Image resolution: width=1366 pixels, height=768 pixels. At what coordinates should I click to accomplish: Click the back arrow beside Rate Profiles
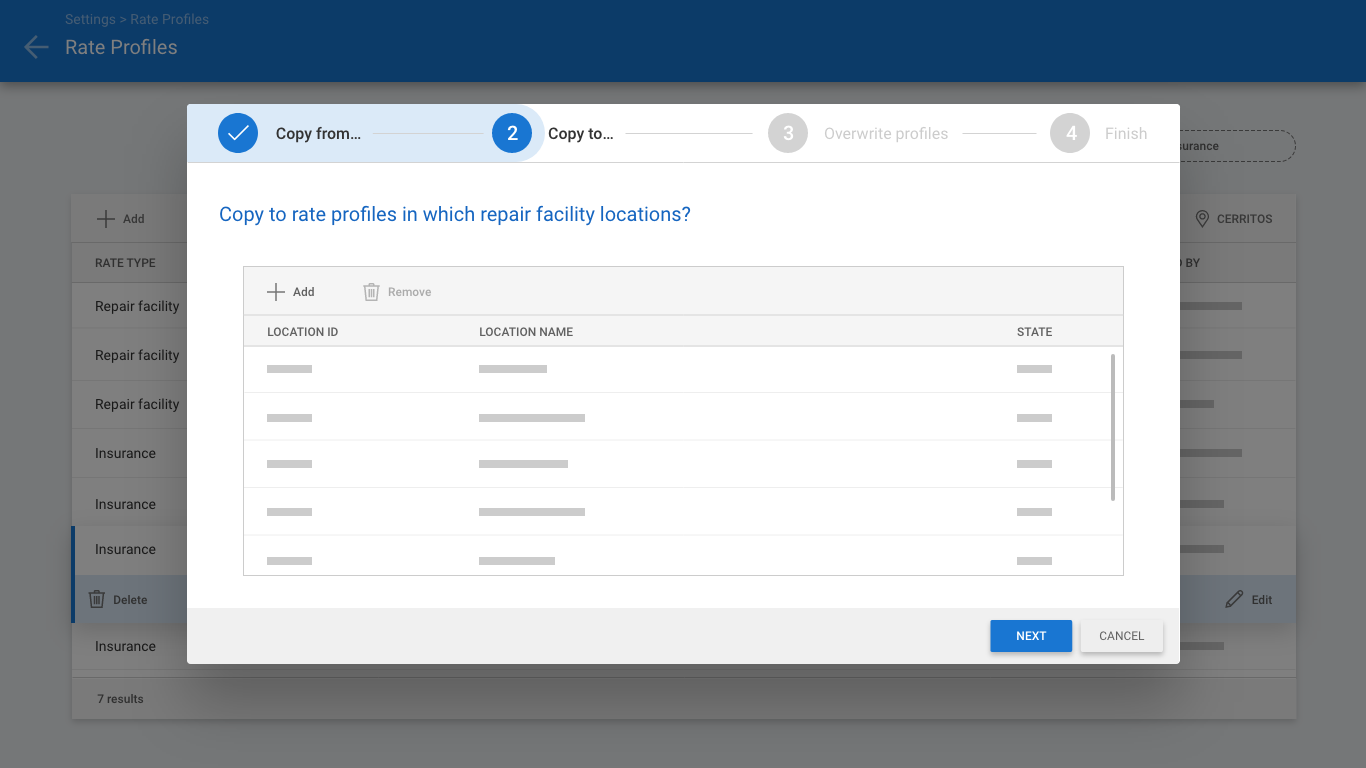point(36,47)
